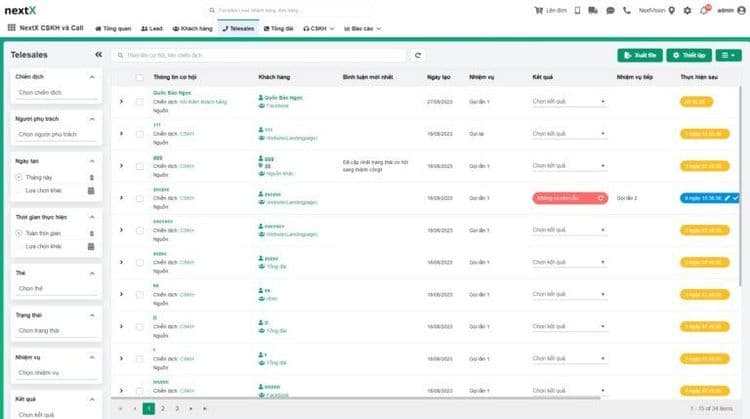Expand the first opportunity row arrow
The width and height of the screenshot is (750, 419).
click(x=121, y=101)
